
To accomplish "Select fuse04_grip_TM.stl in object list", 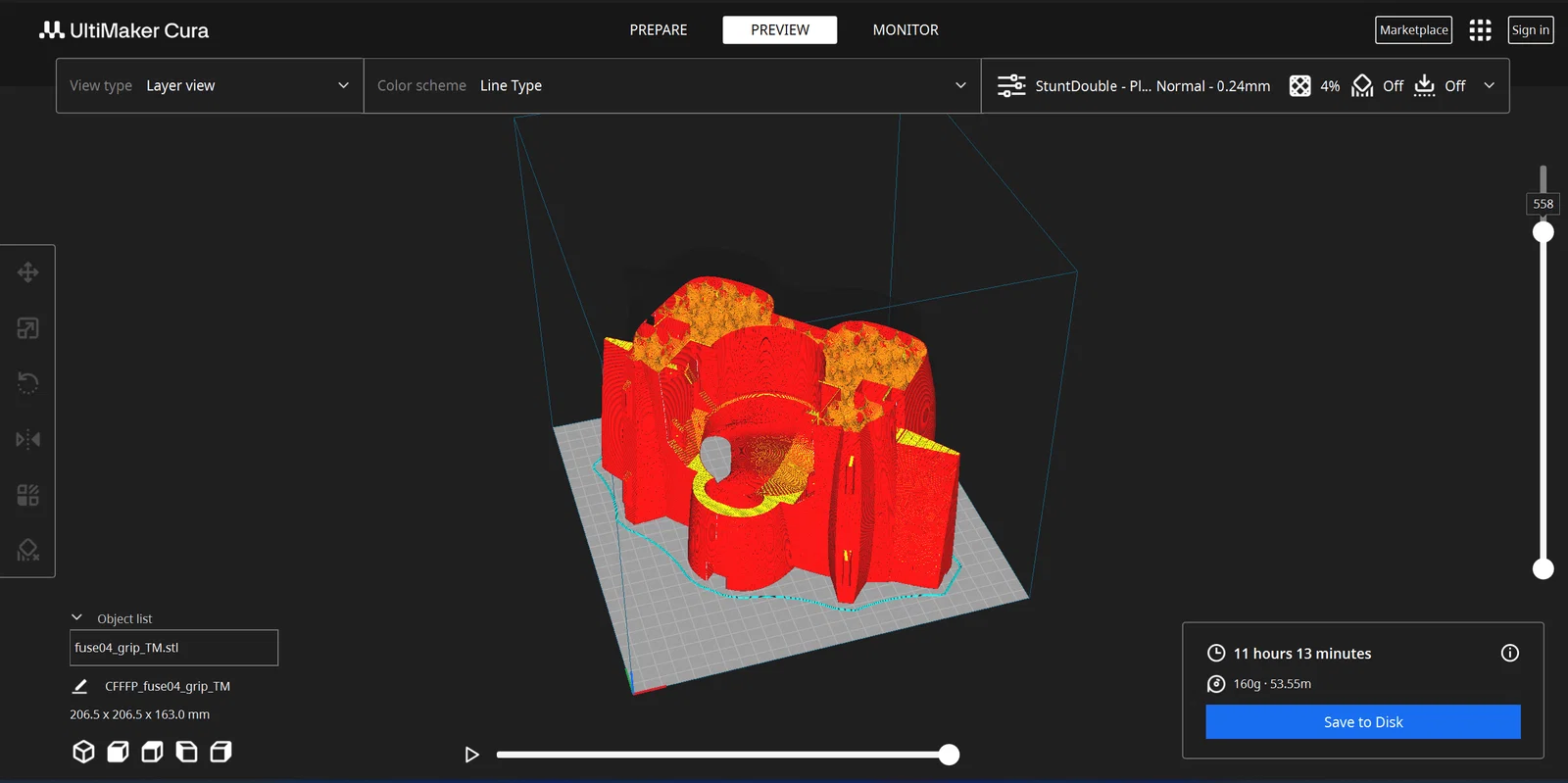I will click(174, 648).
